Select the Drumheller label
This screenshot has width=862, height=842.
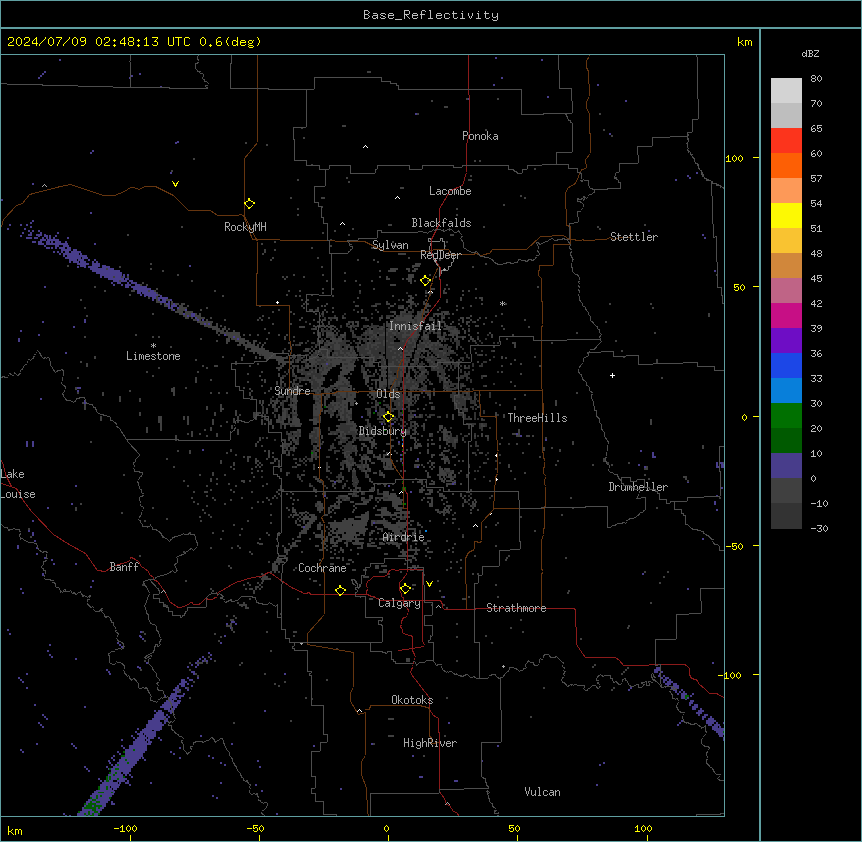[x=638, y=487]
